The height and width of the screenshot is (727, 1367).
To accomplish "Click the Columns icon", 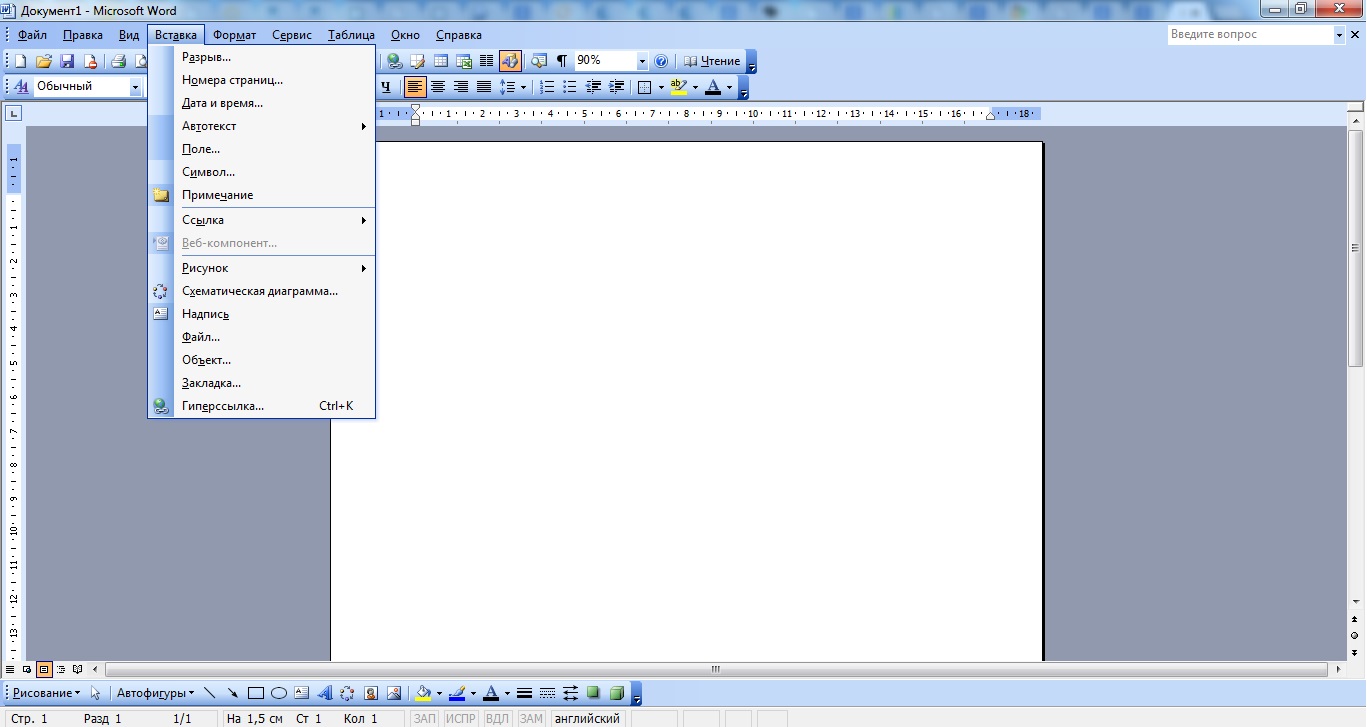I will pos(487,61).
